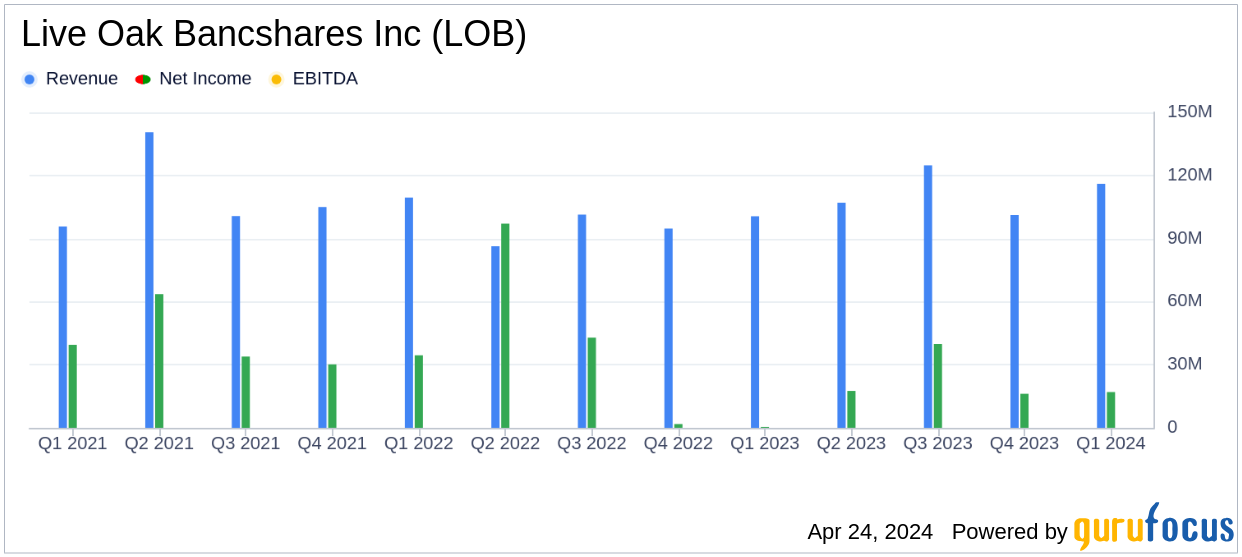Select the Q3 2022 blue revenue bar
The image size is (1242, 557).
point(582,321)
